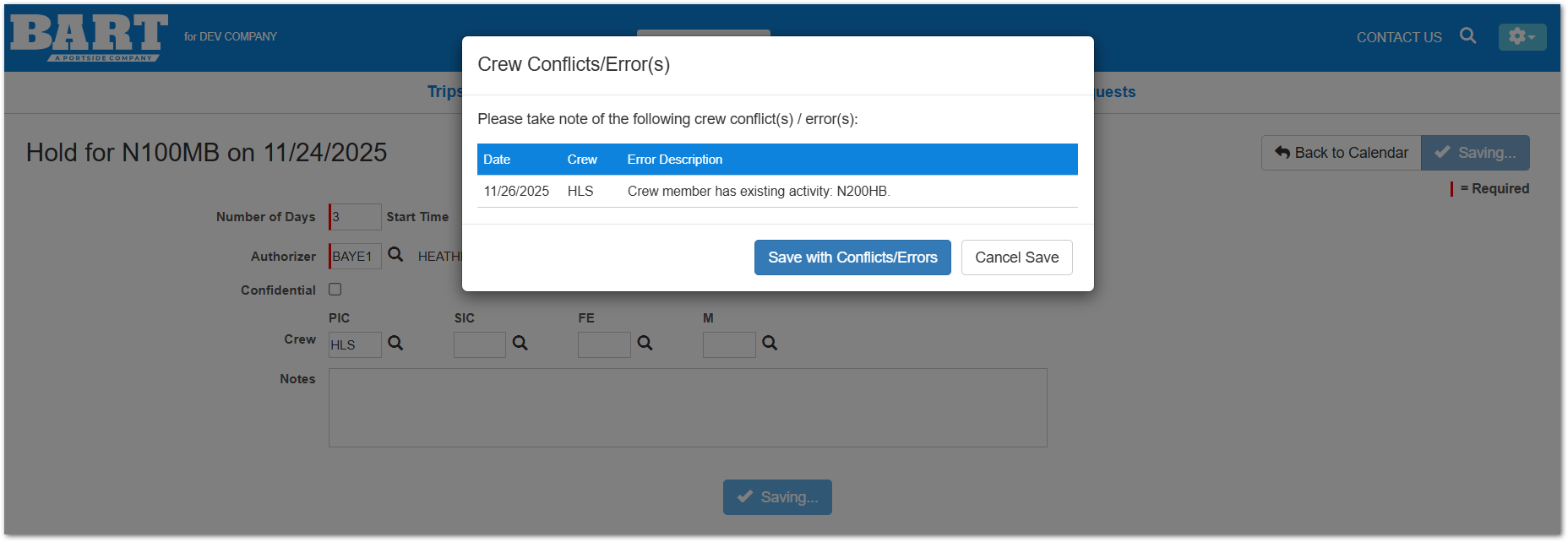The width and height of the screenshot is (1568, 542).
Task: Click the bottom Saving... button
Action: coord(777,497)
